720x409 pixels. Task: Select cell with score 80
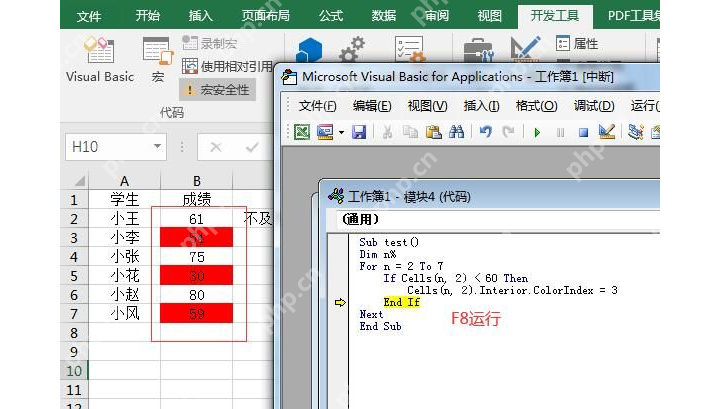click(x=197, y=295)
